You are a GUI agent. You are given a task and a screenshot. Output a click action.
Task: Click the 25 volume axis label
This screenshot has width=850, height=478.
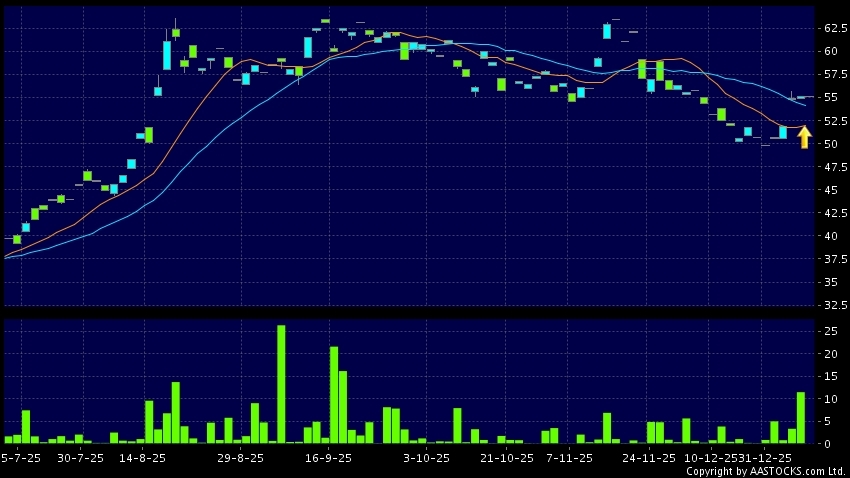click(x=830, y=332)
